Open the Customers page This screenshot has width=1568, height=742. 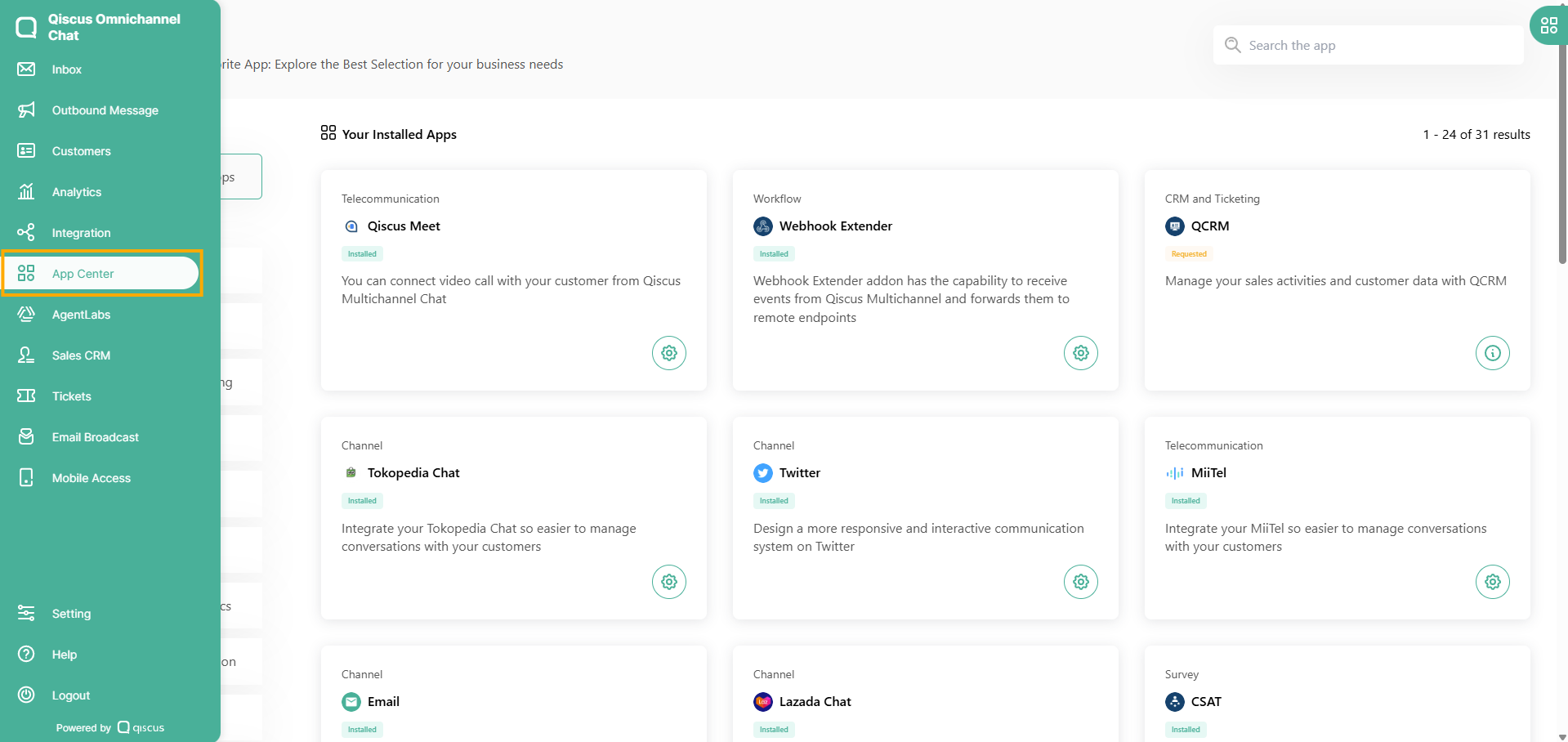pos(81,151)
